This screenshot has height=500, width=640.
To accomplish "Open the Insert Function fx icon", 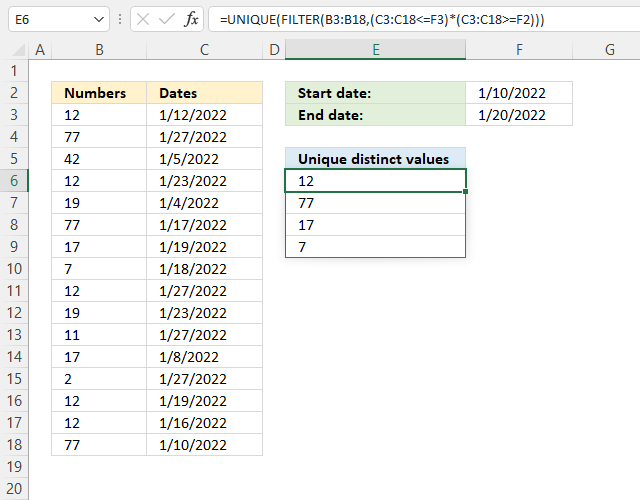I will 191,19.
